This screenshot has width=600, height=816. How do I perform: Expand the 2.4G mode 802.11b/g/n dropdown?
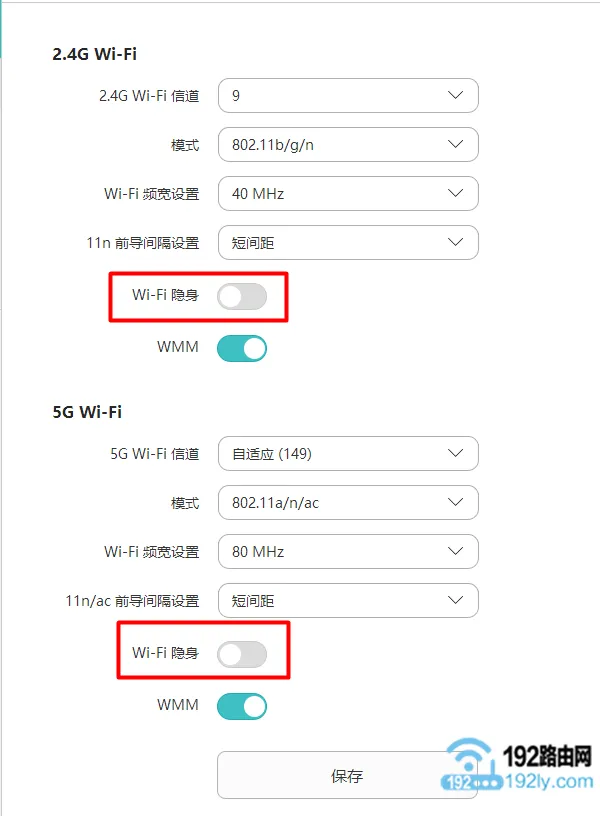(x=347, y=145)
